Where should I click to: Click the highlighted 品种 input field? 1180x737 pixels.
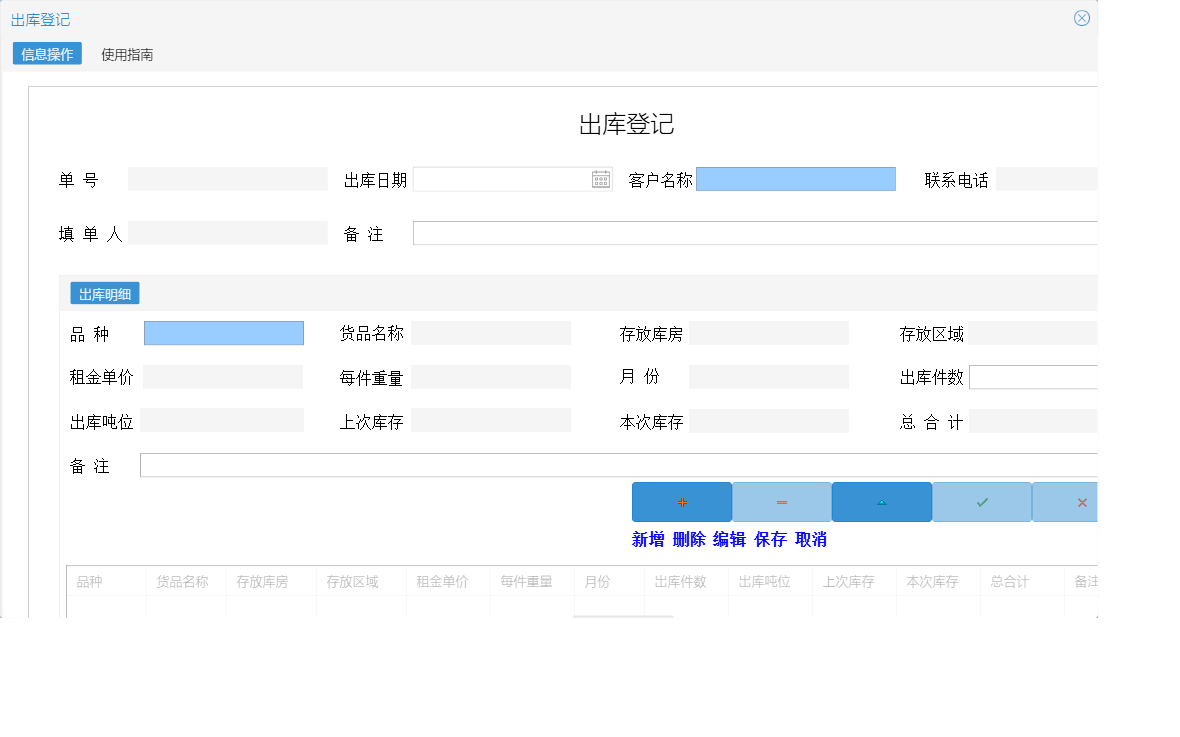(x=223, y=332)
